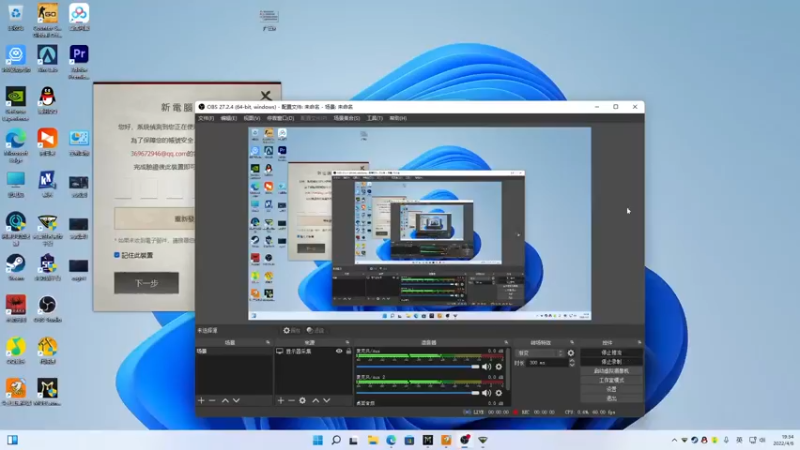The width and height of the screenshot is (800, 450).
Task: Select the Steam desktop icon
Action: [x=16, y=267]
